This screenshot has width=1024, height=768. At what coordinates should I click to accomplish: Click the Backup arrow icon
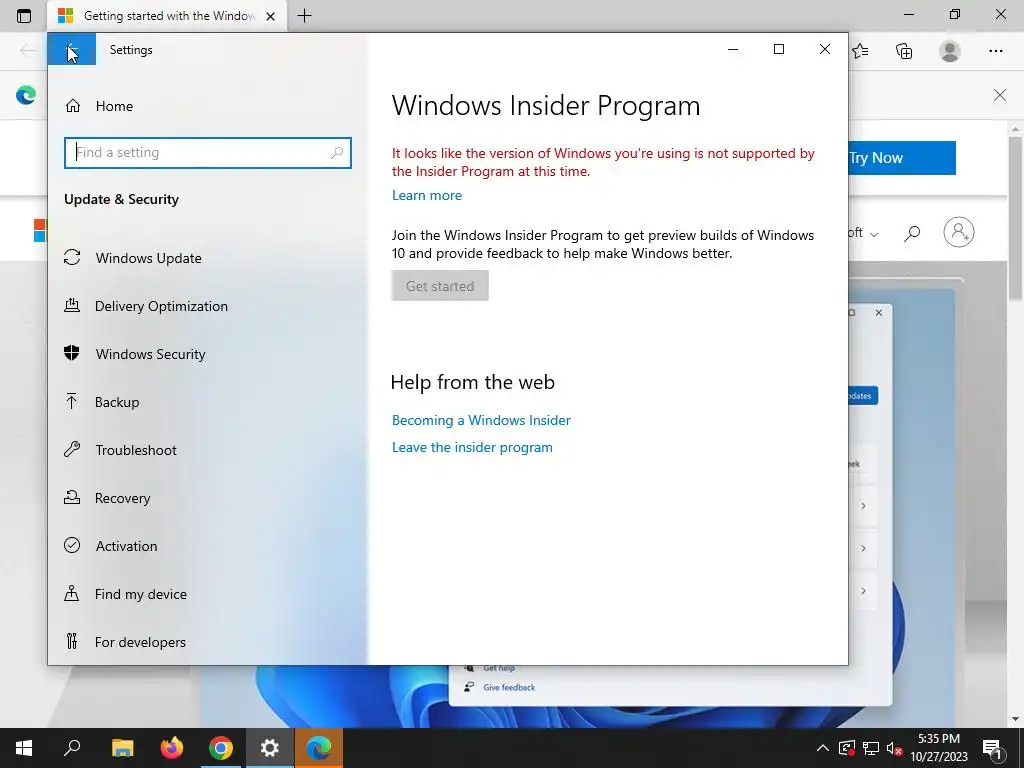[72, 401]
